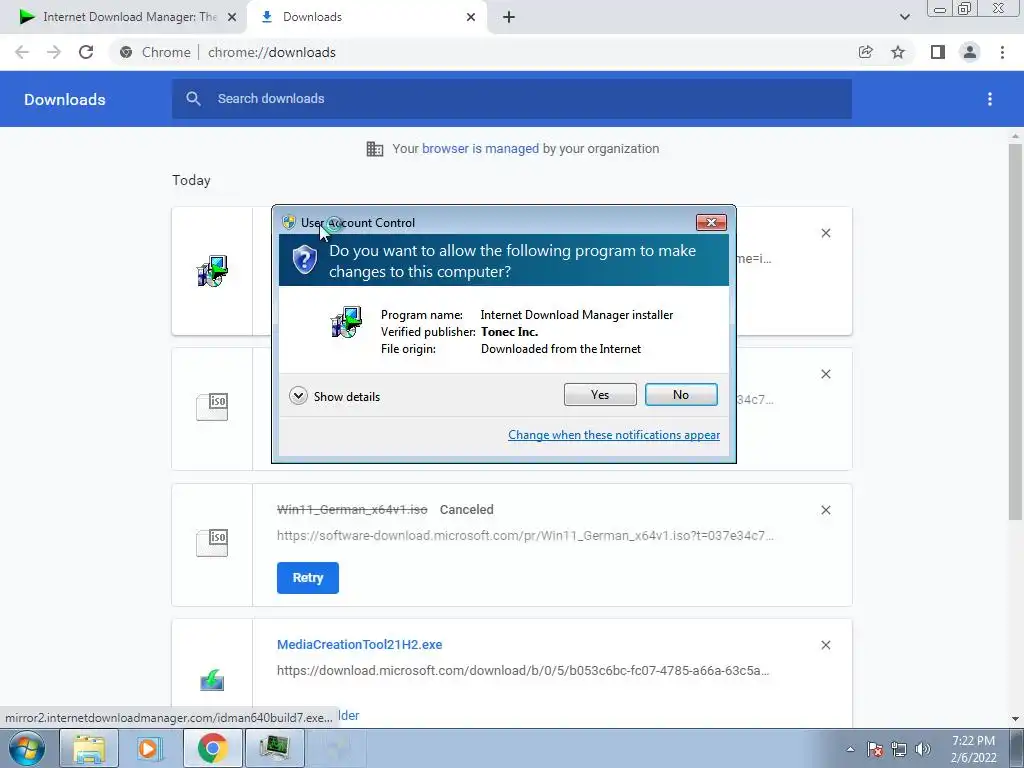Go back in browser history
The image size is (1024, 768).
22,52
